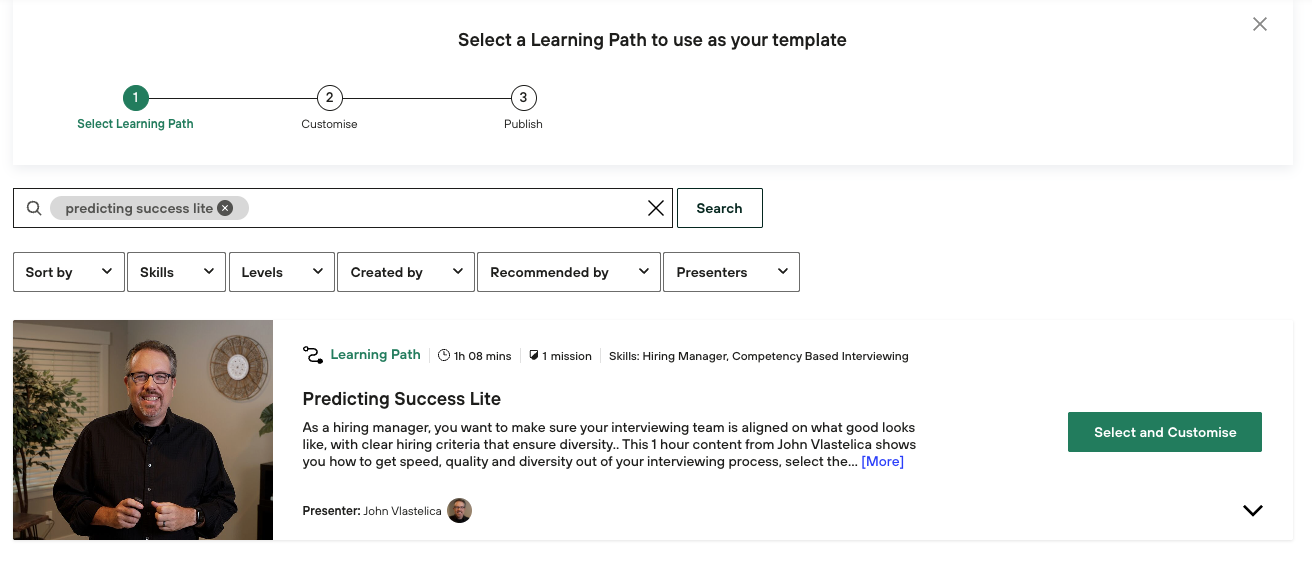The width and height of the screenshot is (1312, 568).
Task: Click Select and Customise button
Action: (1165, 432)
